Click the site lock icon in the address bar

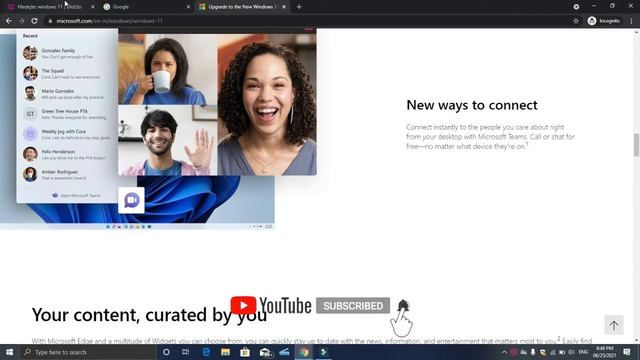pos(50,21)
